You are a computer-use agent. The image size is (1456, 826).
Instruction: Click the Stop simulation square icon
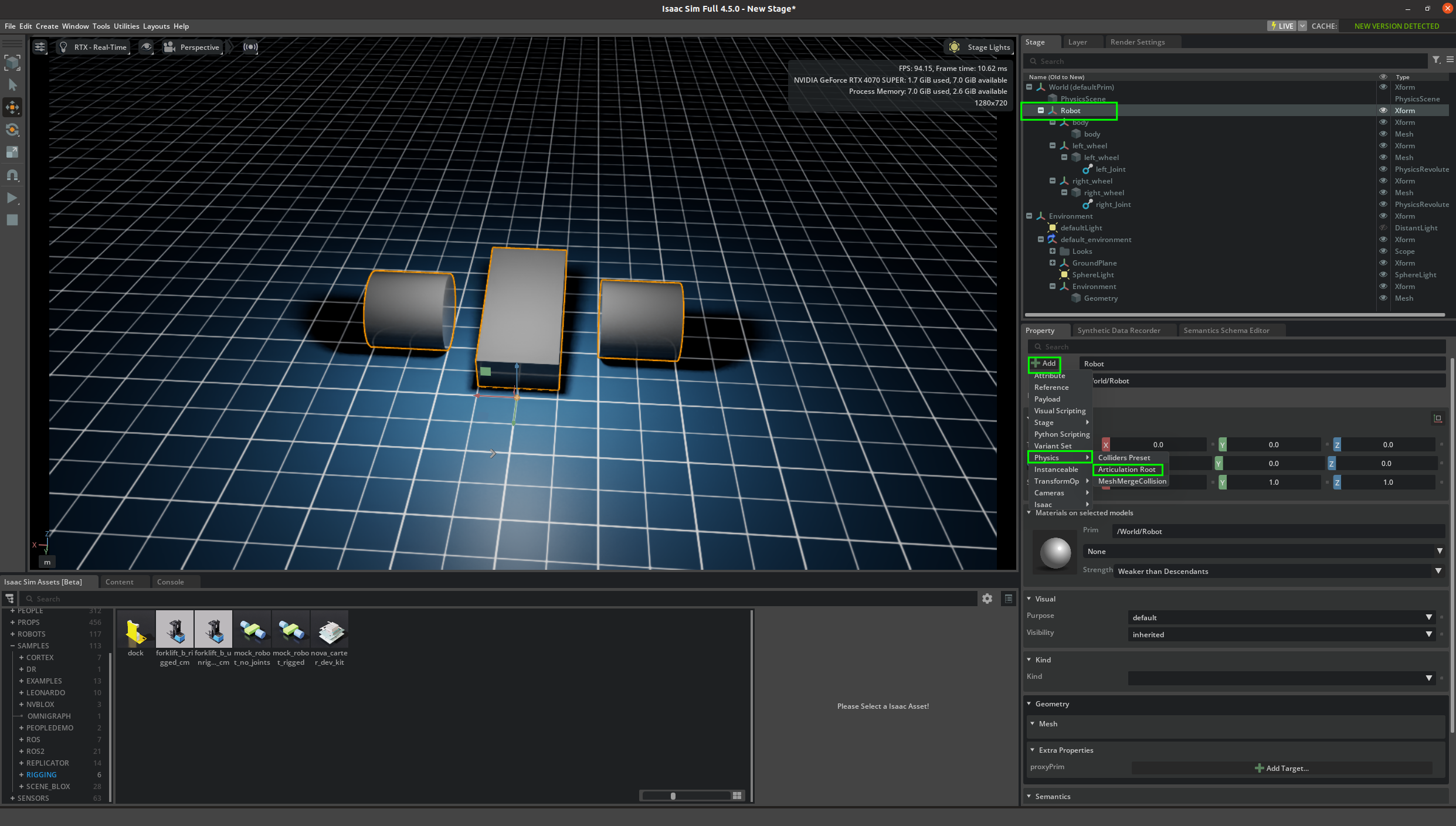[12, 220]
